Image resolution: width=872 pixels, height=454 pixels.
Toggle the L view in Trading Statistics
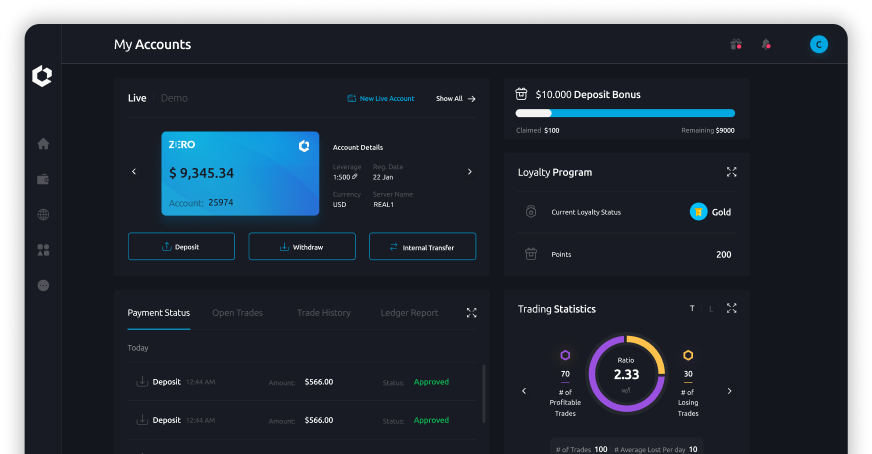coord(711,309)
